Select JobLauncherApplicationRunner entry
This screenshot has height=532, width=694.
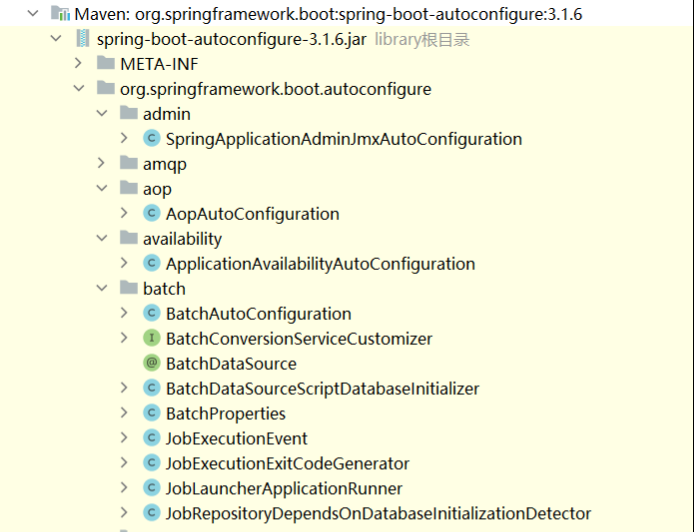[284, 489]
